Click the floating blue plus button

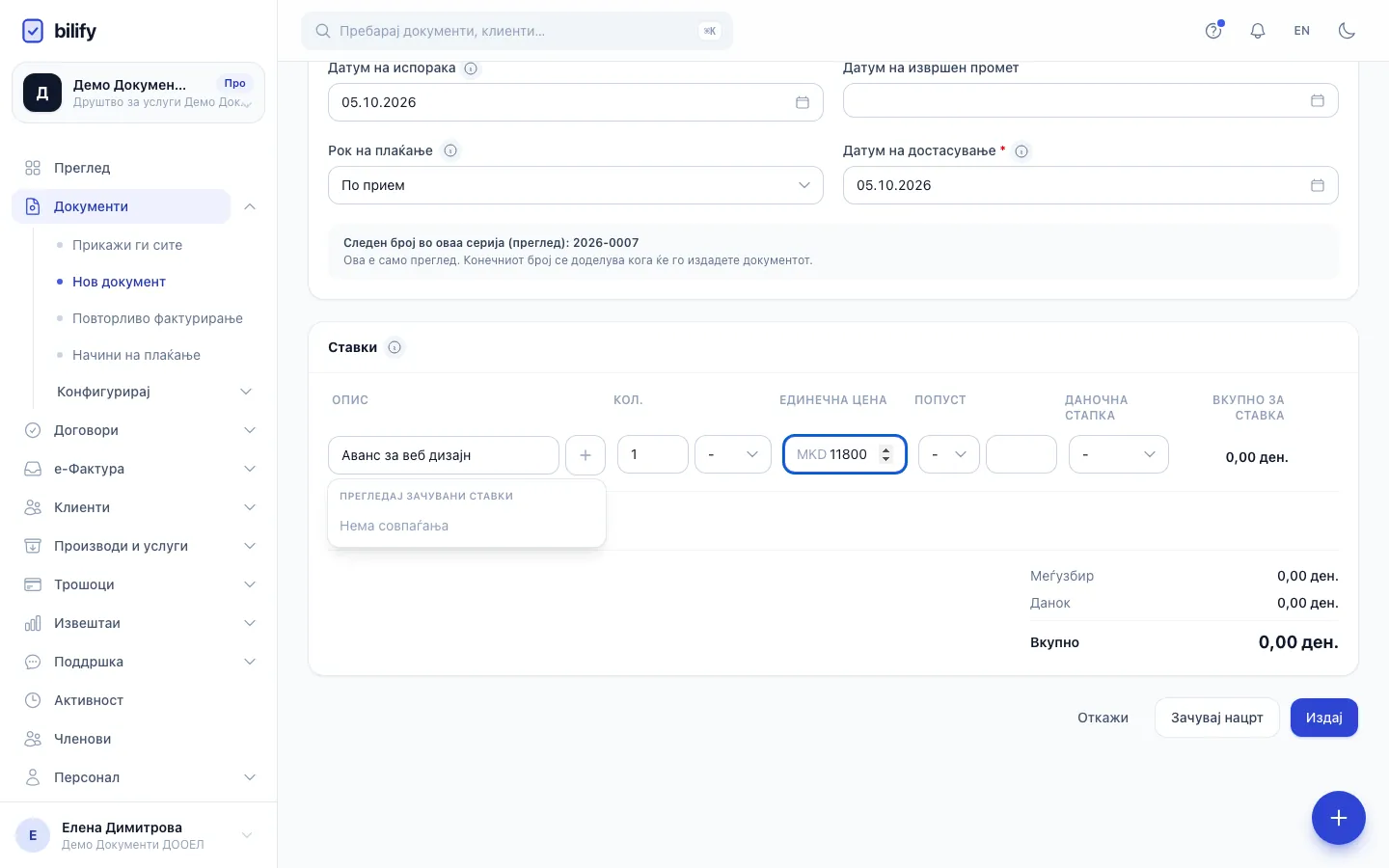click(1339, 818)
